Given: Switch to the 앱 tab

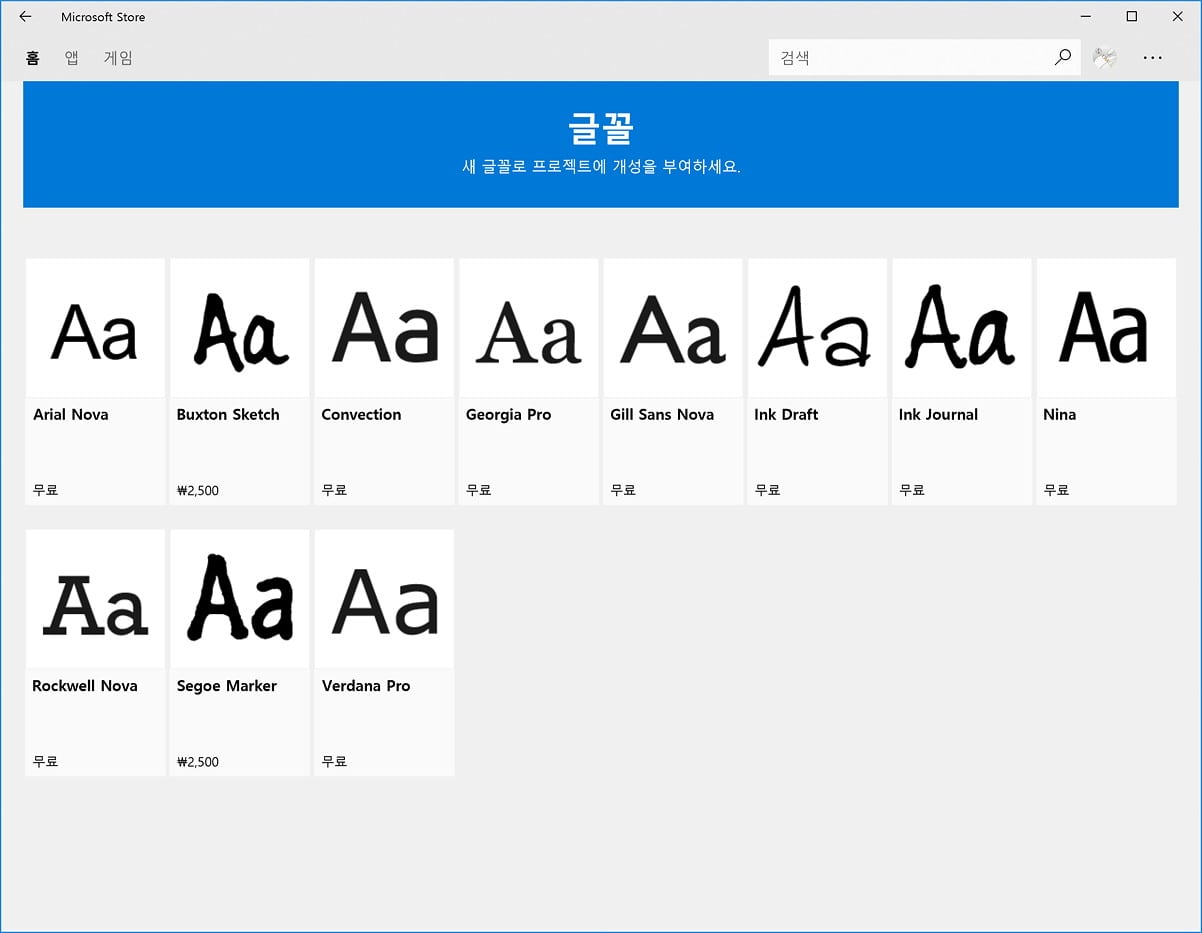Looking at the screenshot, I should [x=72, y=58].
